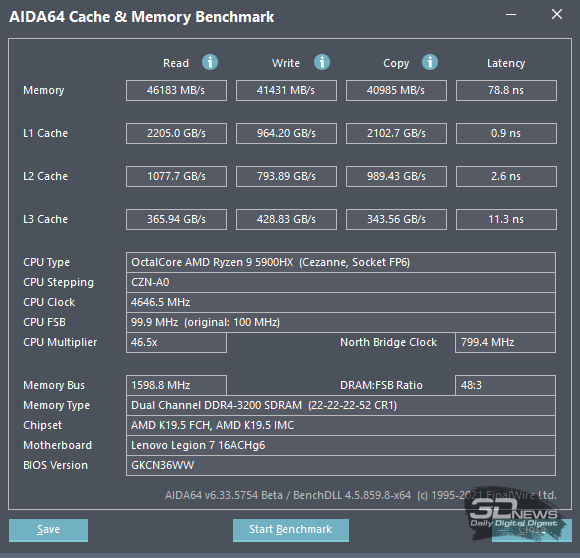Click the Save button
The image size is (580, 558).
(48, 530)
